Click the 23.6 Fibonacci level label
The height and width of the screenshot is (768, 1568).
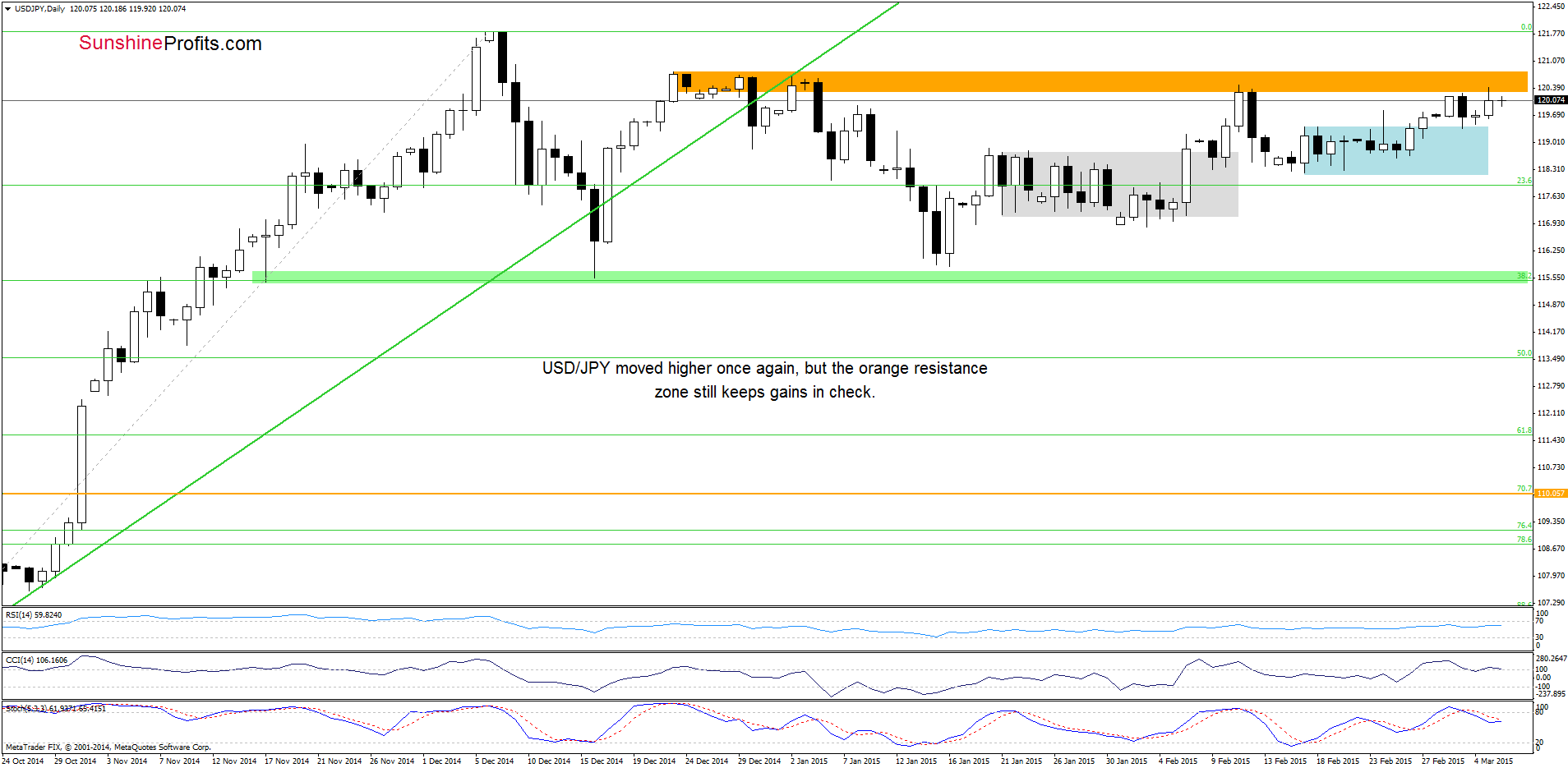[x=1524, y=181]
